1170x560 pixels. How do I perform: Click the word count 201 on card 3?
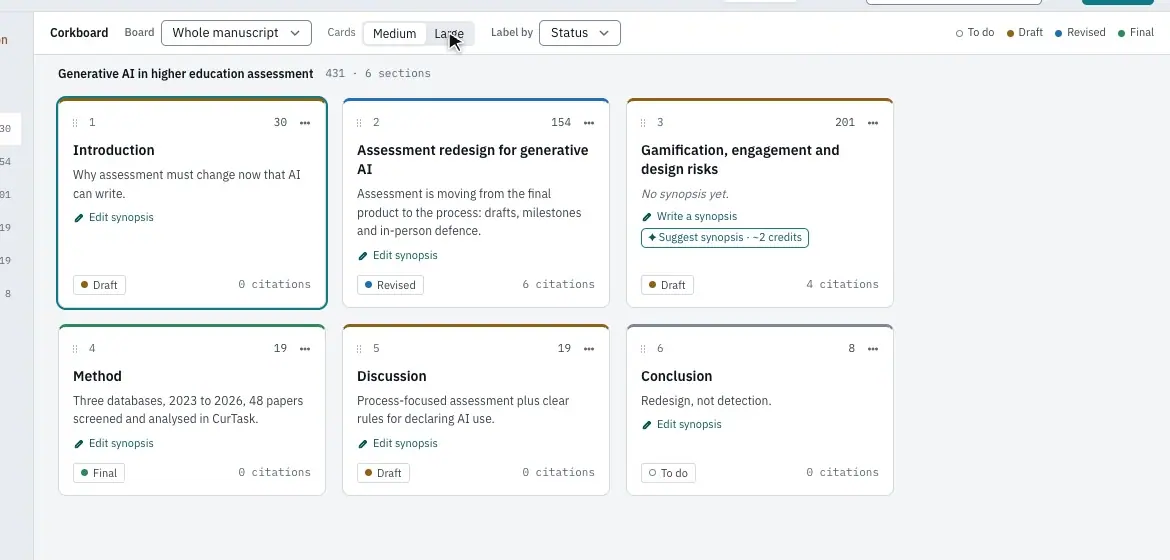[x=845, y=122]
